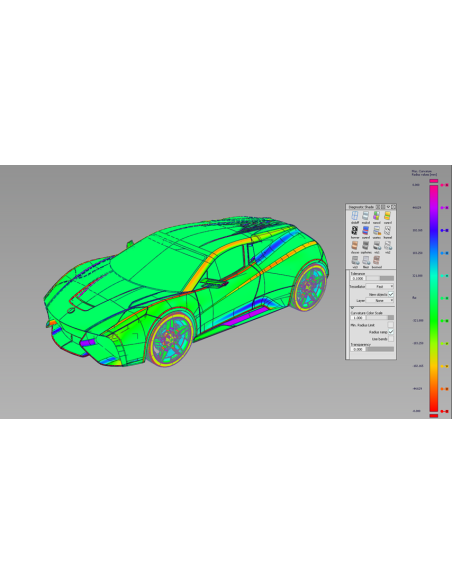Select the vis2 visualization shade icon
The image size is (452, 584).
(388, 245)
